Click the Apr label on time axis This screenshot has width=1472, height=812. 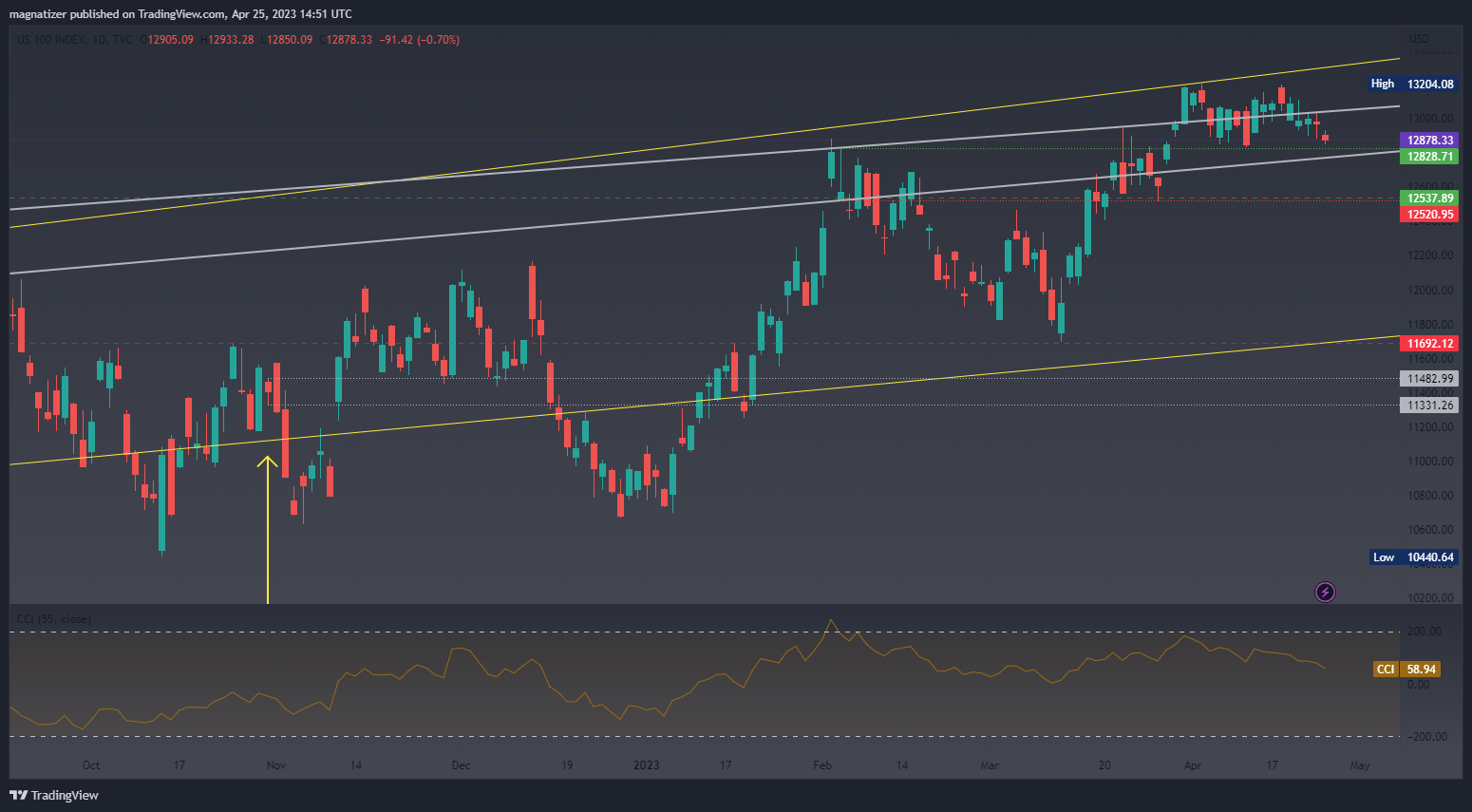[1193, 765]
